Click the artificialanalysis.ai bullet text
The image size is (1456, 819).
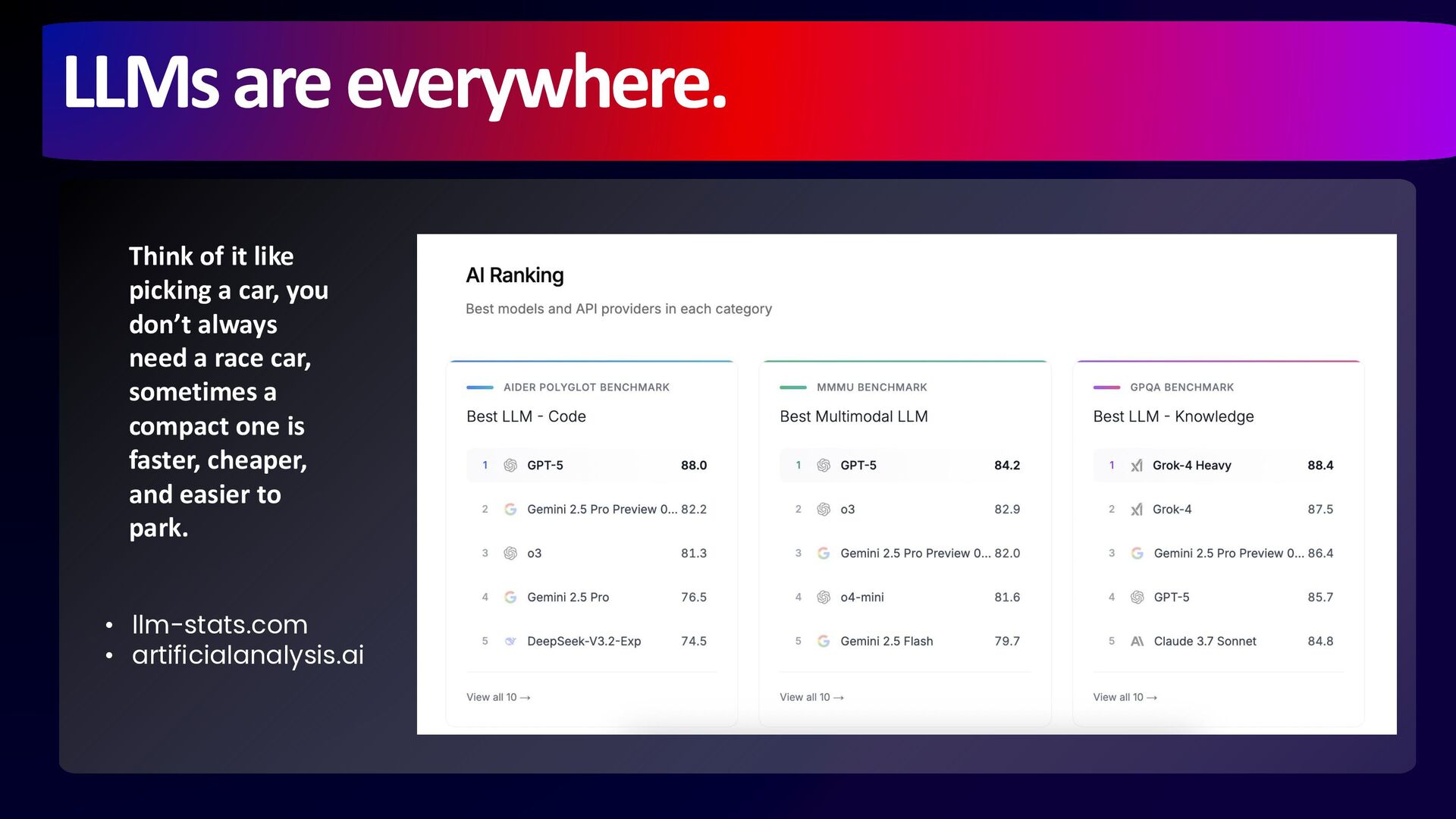pos(248,655)
